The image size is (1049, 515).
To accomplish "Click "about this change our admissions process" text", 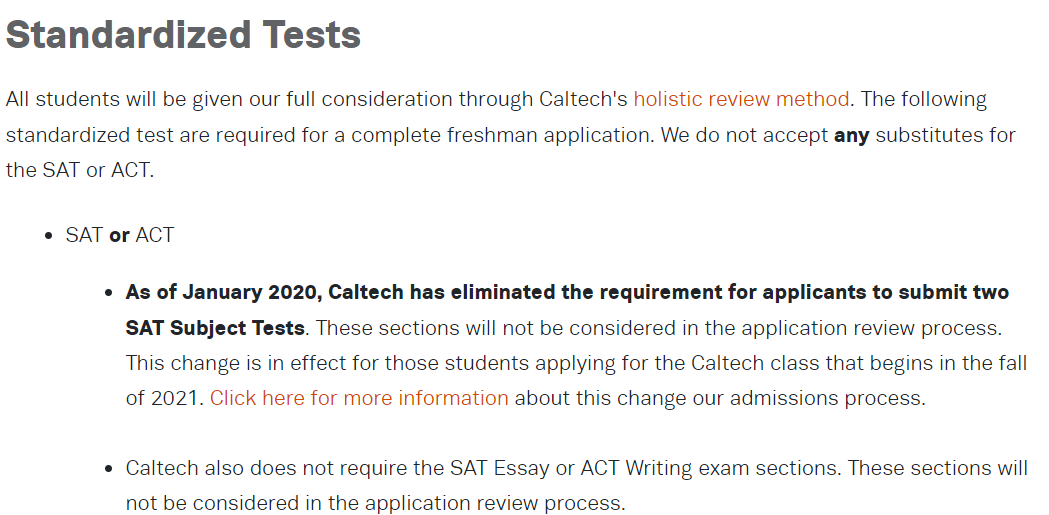I will [x=720, y=398].
